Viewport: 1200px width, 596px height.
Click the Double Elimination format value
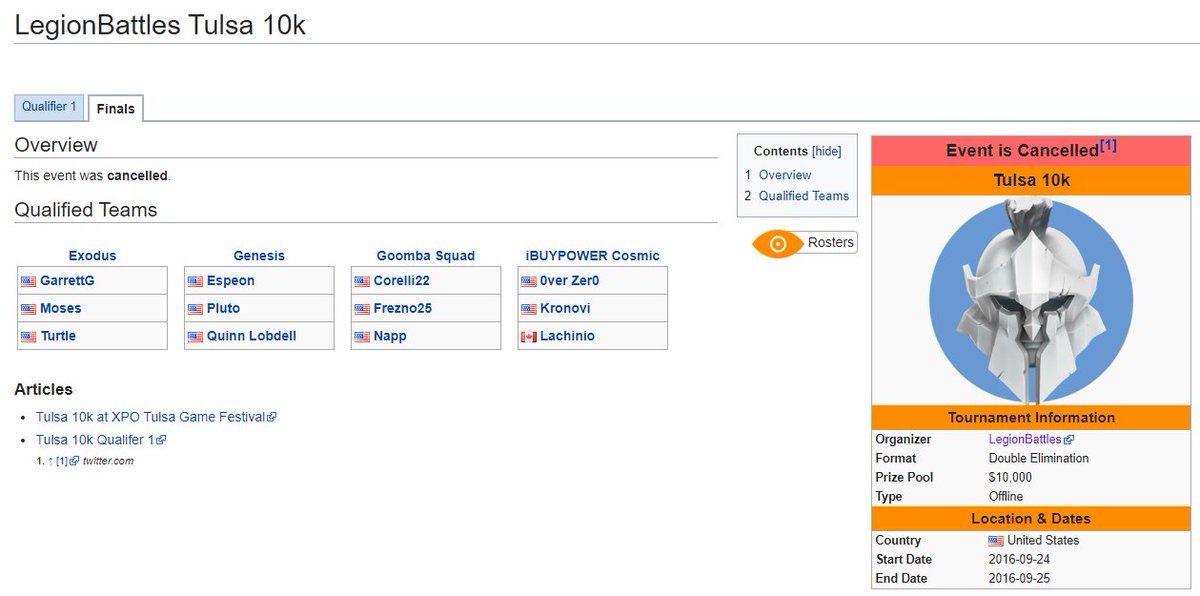[1038, 458]
